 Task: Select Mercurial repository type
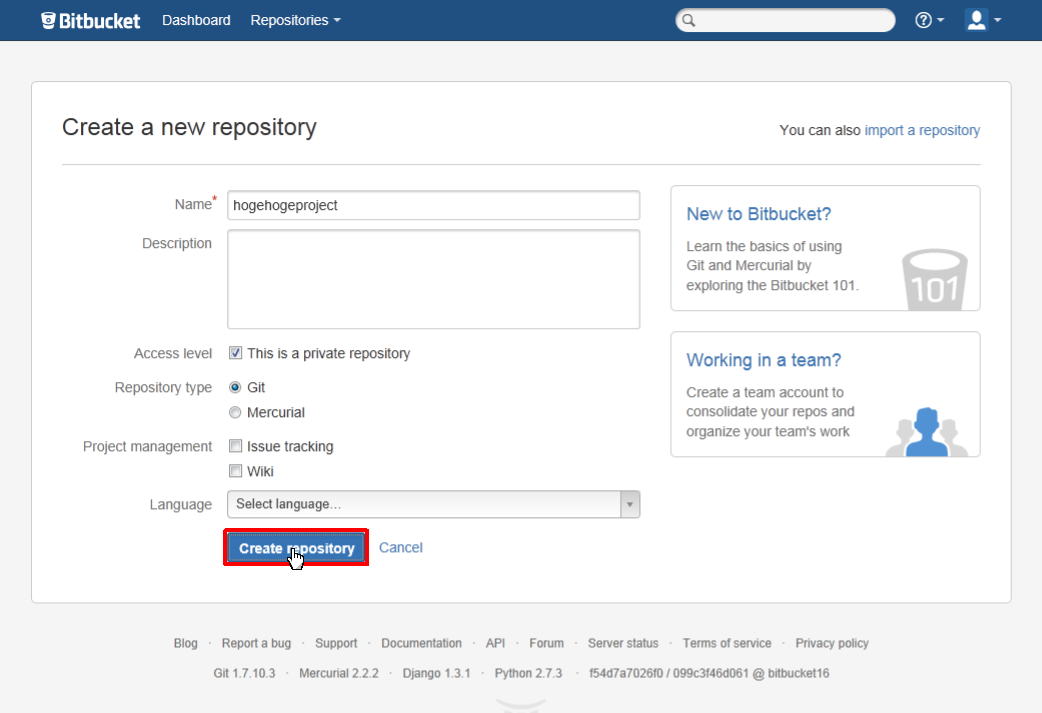click(x=235, y=412)
